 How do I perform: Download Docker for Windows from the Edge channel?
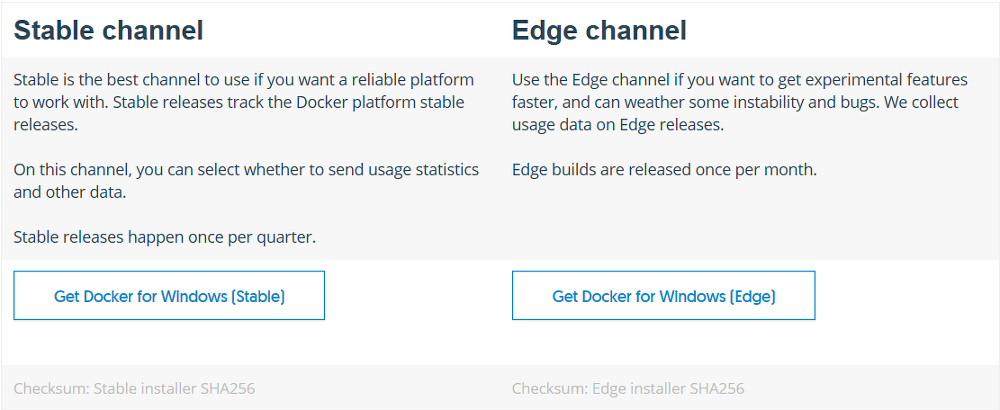(x=663, y=295)
